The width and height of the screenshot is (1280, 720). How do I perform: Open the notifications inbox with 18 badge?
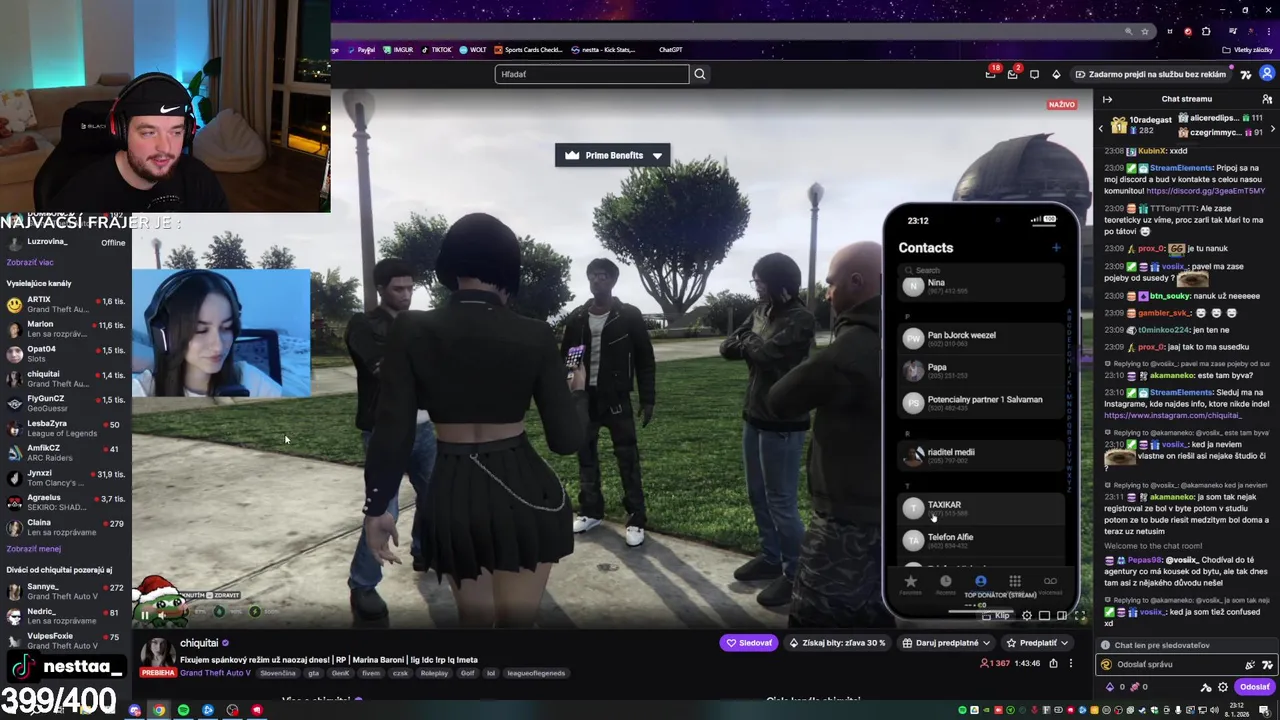coord(991,74)
